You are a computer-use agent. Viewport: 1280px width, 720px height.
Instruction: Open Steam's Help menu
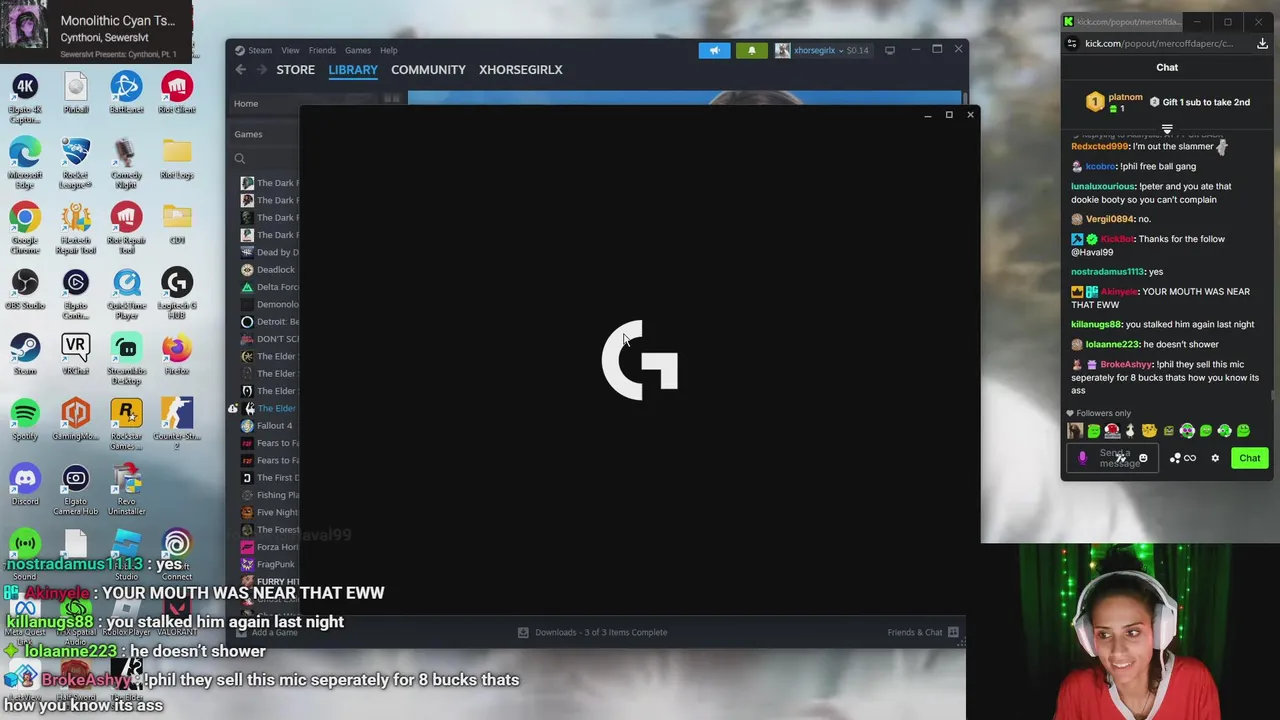coord(388,50)
